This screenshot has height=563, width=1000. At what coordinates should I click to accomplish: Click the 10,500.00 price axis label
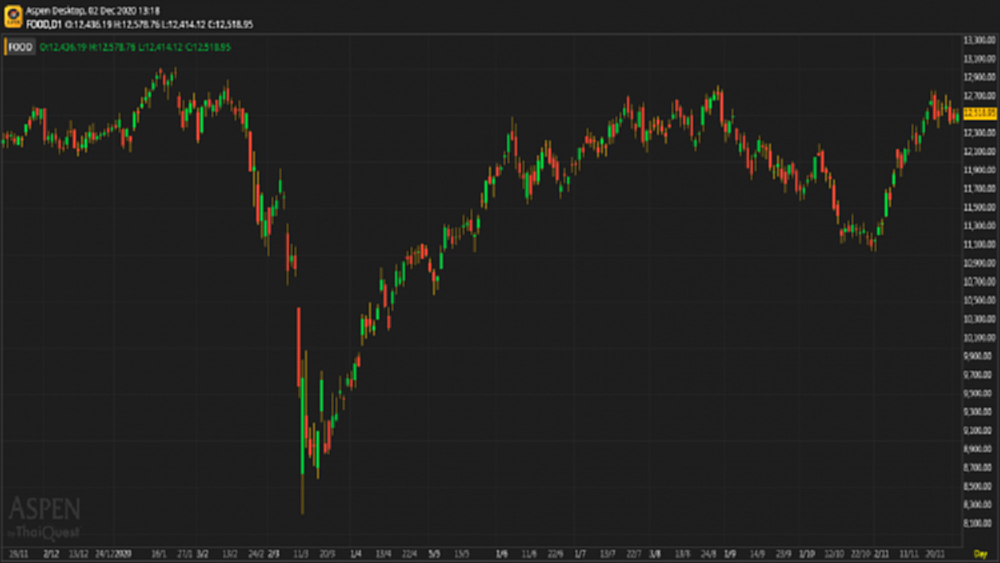point(980,300)
